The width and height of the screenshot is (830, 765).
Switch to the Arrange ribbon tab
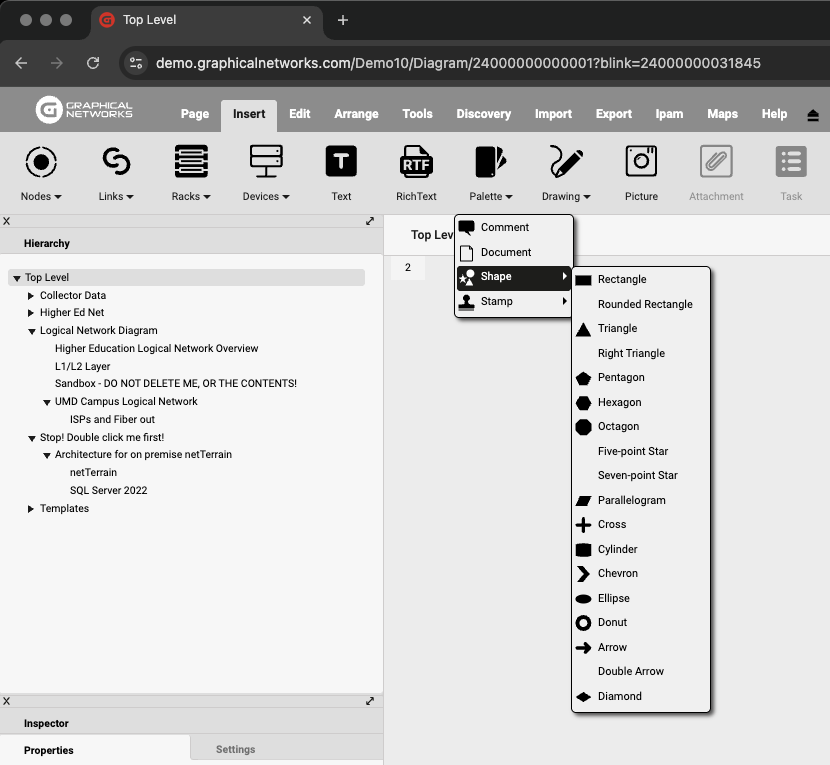point(356,114)
